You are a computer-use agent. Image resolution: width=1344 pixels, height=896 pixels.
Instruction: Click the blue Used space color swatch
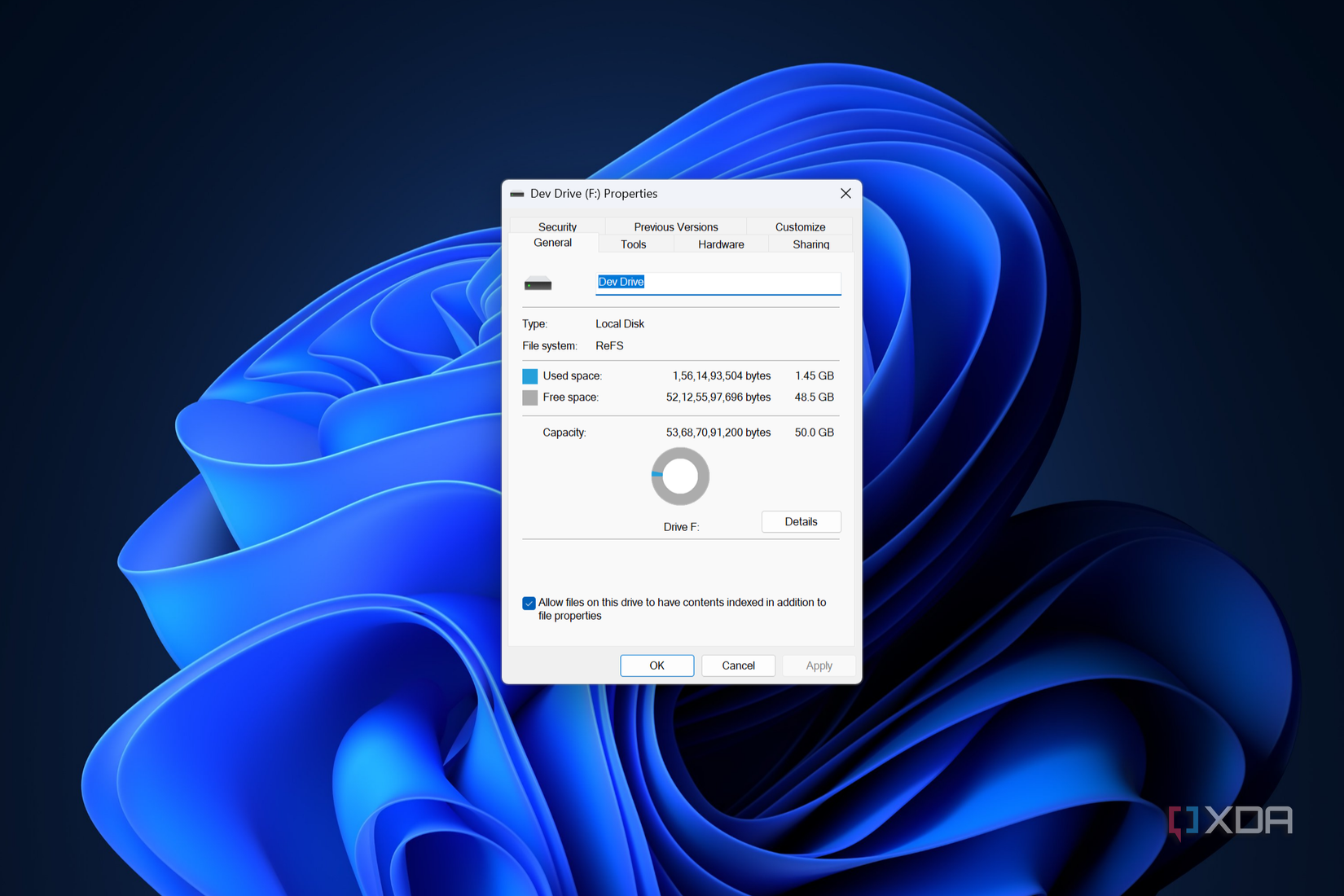point(530,376)
